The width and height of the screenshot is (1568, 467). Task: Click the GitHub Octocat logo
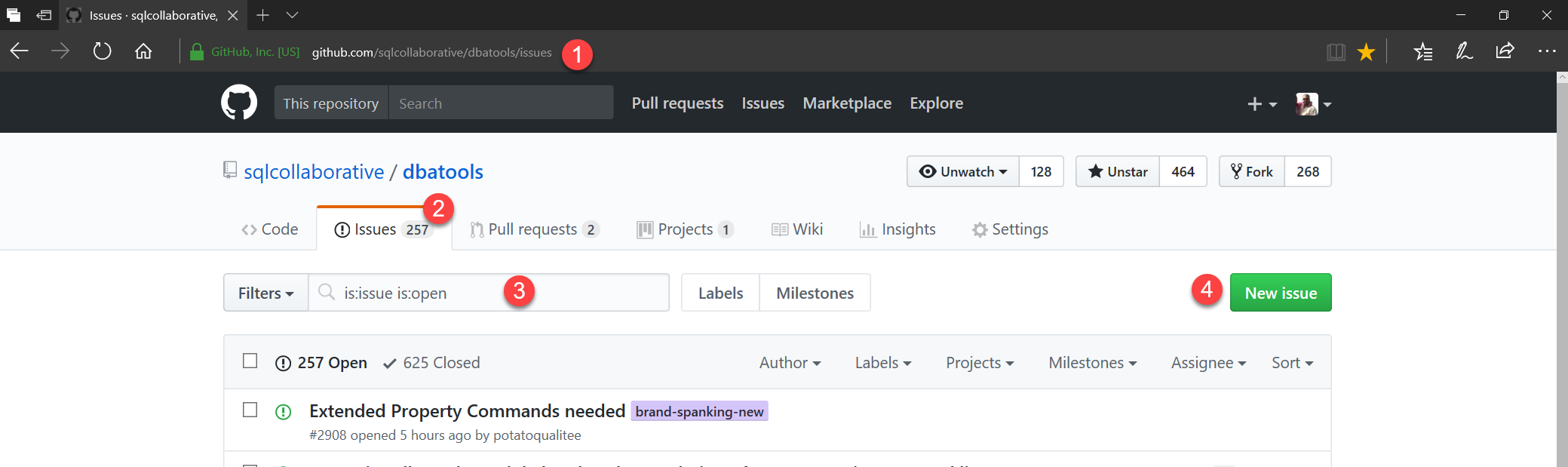238,103
